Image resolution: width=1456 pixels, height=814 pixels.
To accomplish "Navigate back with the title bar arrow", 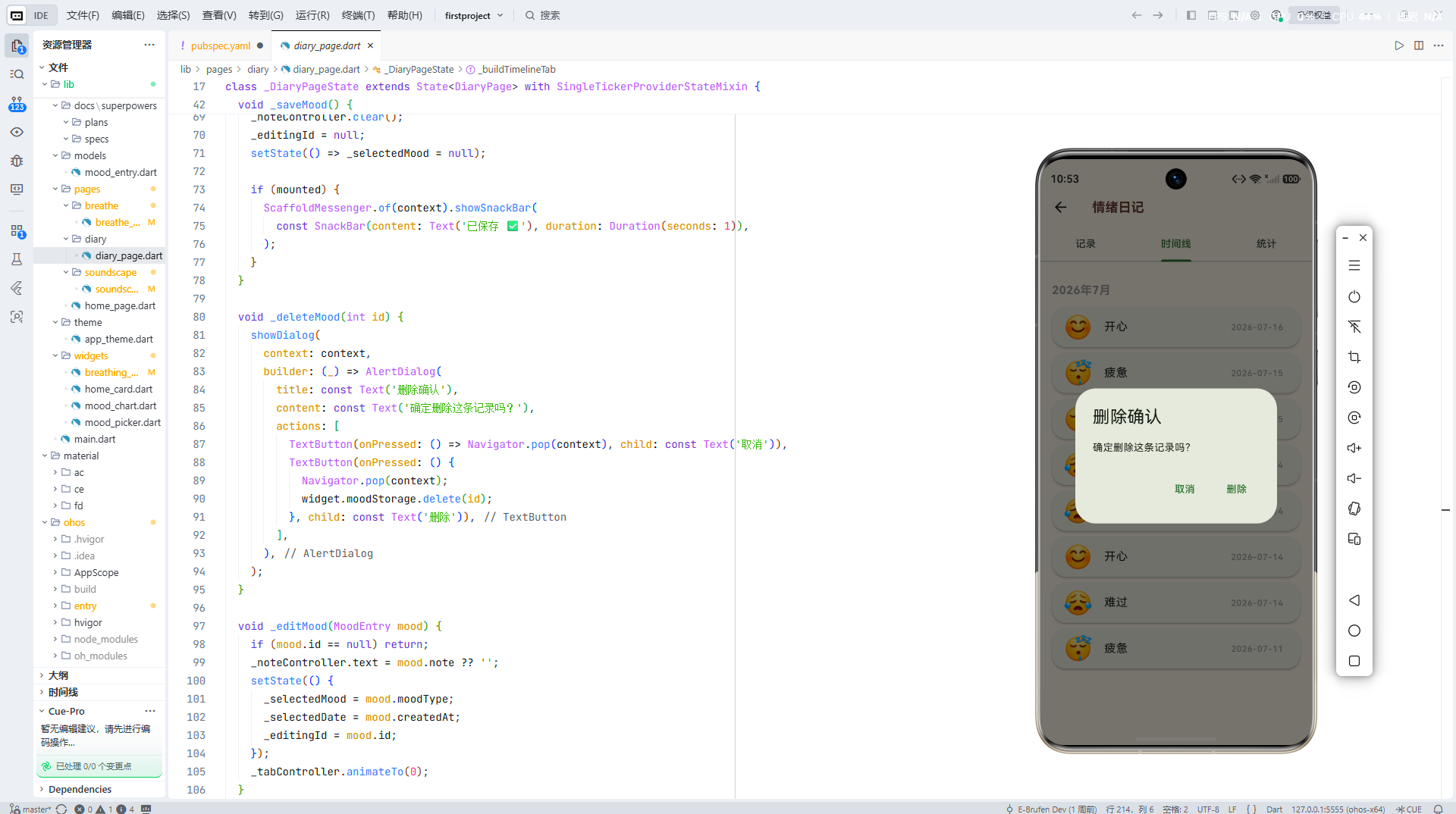I will coord(1136,15).
